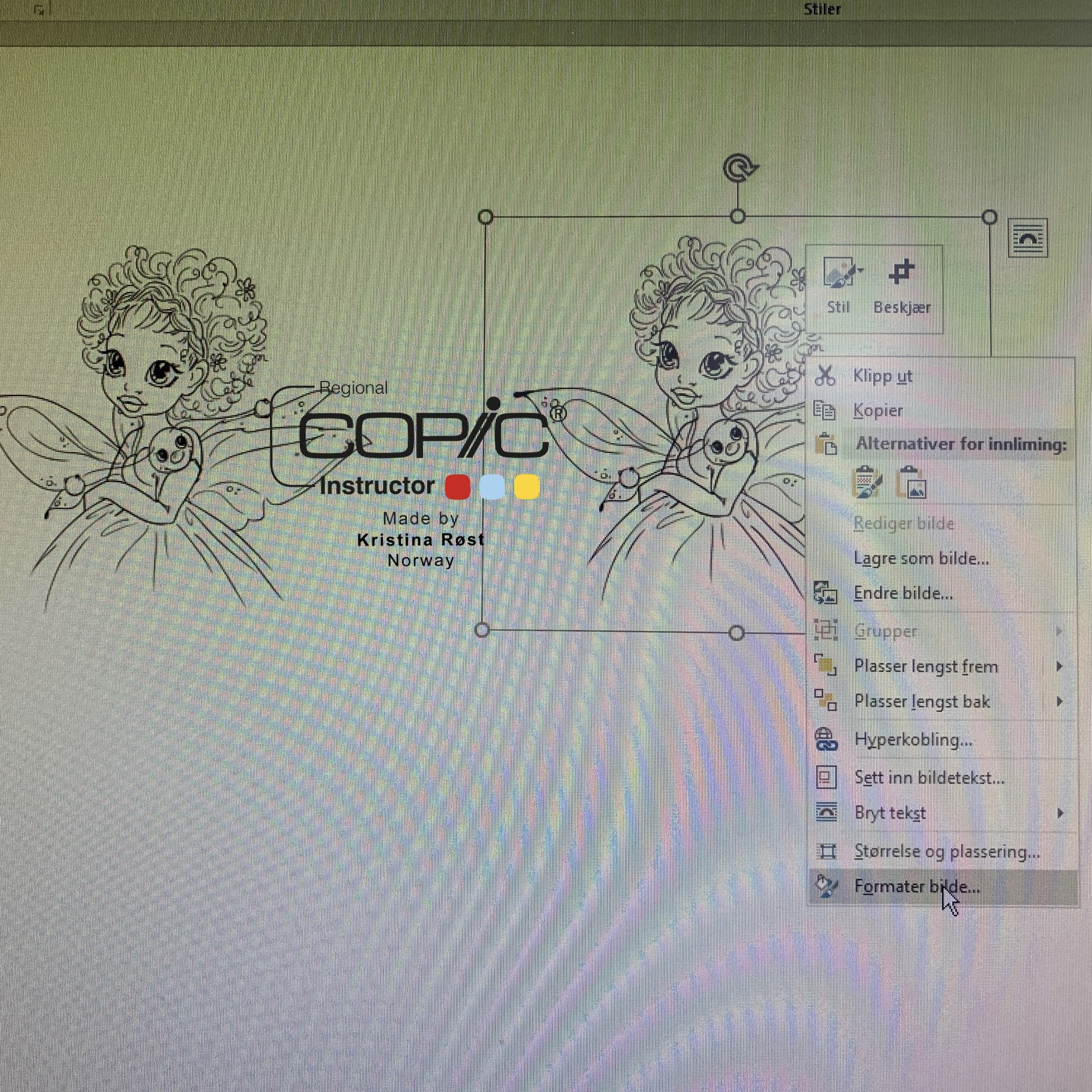Image resolution: width=1092 pixels, height=1092 pixels.
Task: Click the top-right corner handle of picture
Action: (x=989, y=217)
